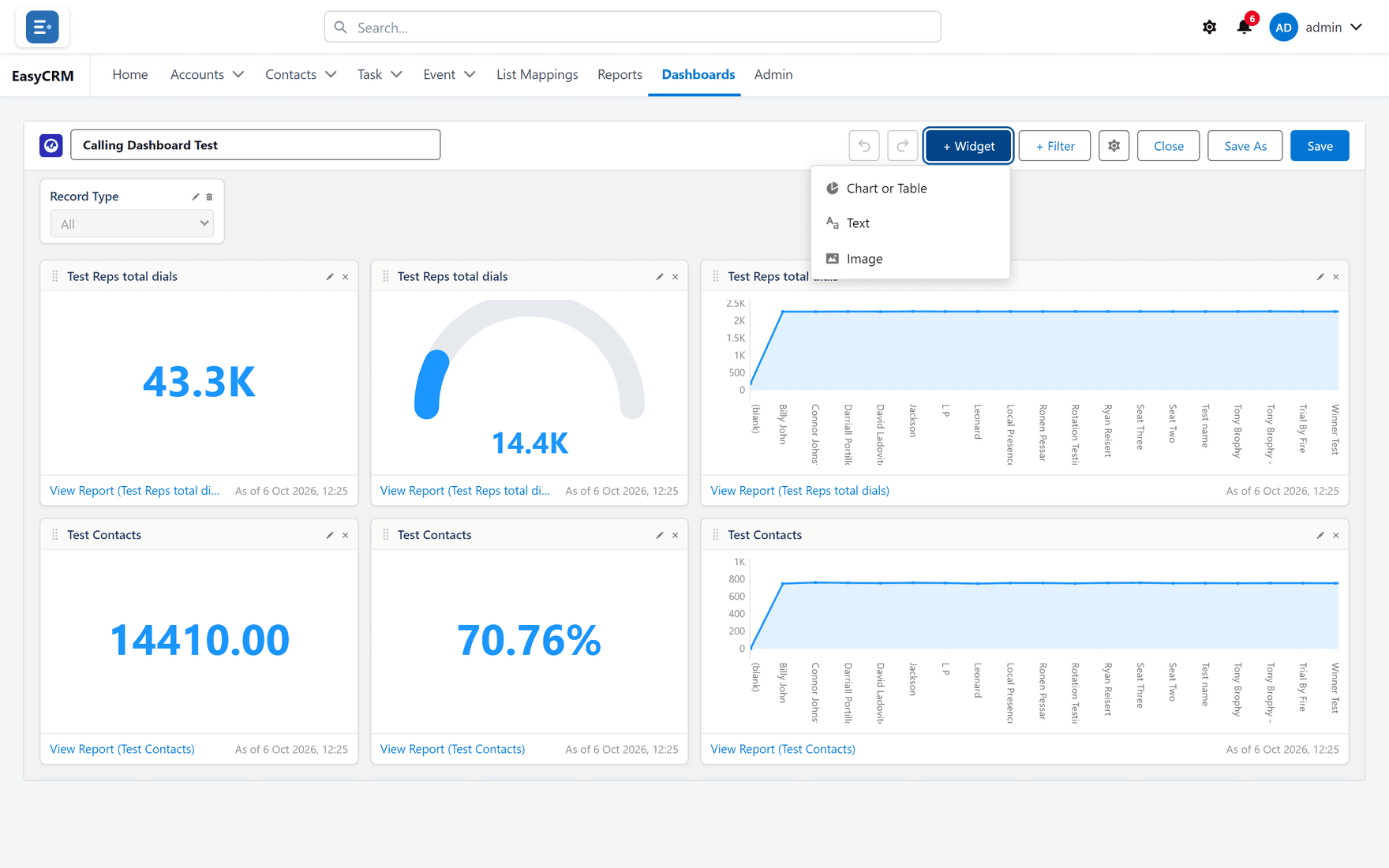This screenshot has height=868, width=1389.
Task: Open the List Mappings tab
Action: coord(537,75)
